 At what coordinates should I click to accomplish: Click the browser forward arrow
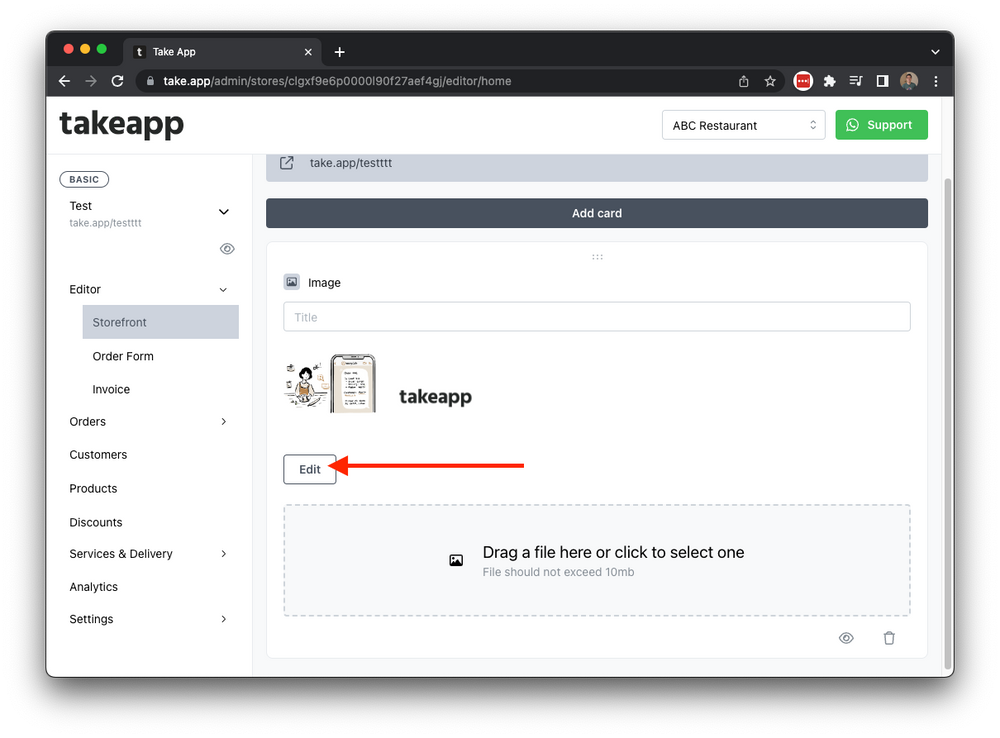[91, 81]
